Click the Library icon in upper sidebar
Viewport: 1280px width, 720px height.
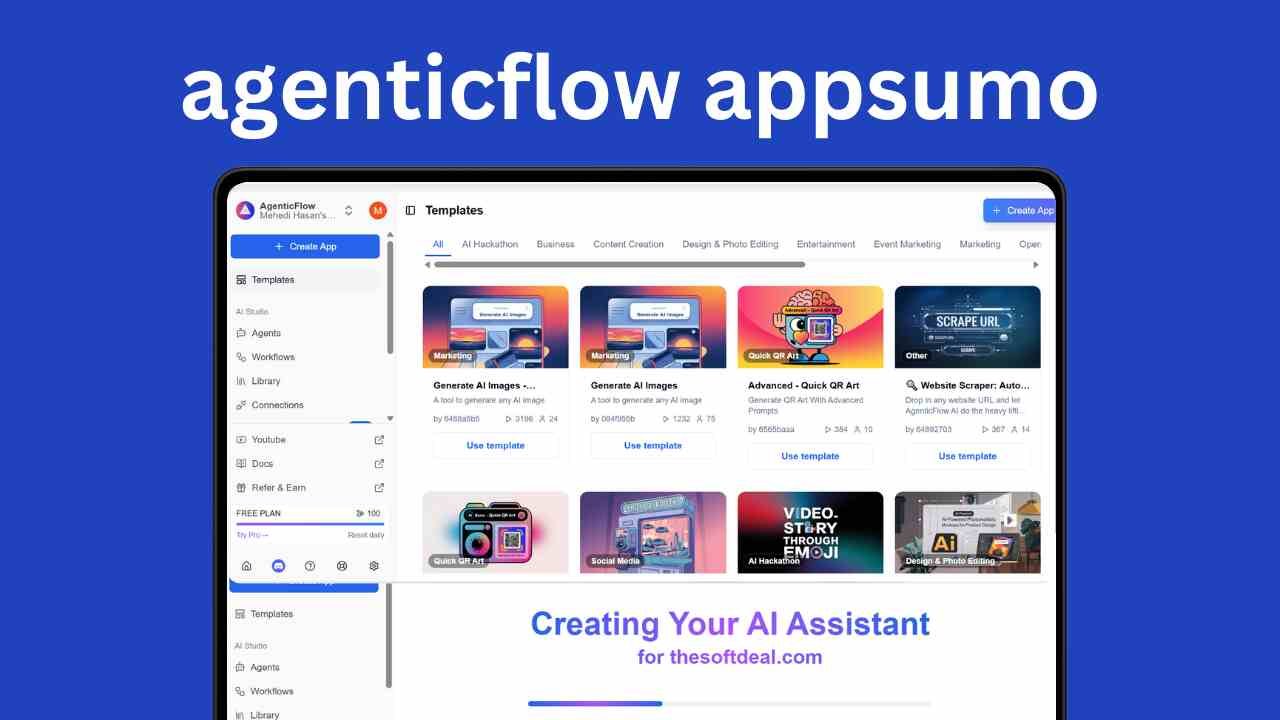(241, 381)
